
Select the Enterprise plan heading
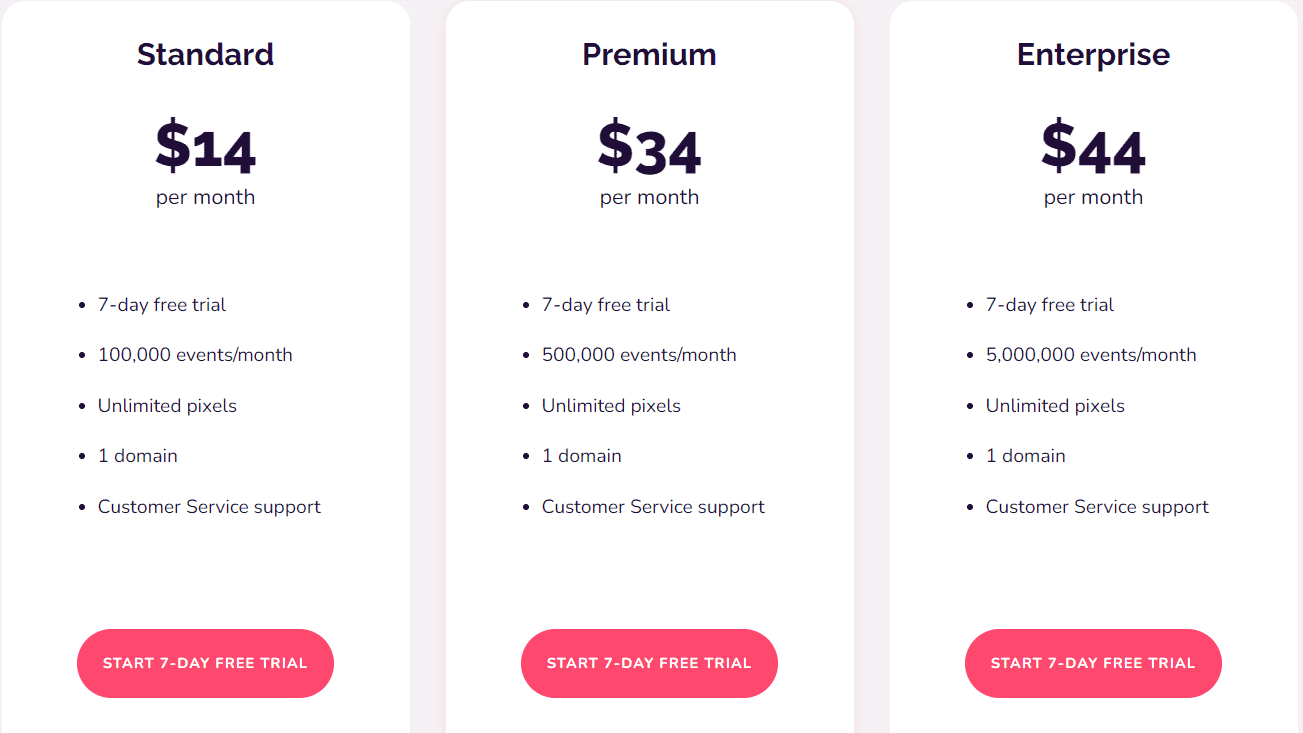point(1093,55)
